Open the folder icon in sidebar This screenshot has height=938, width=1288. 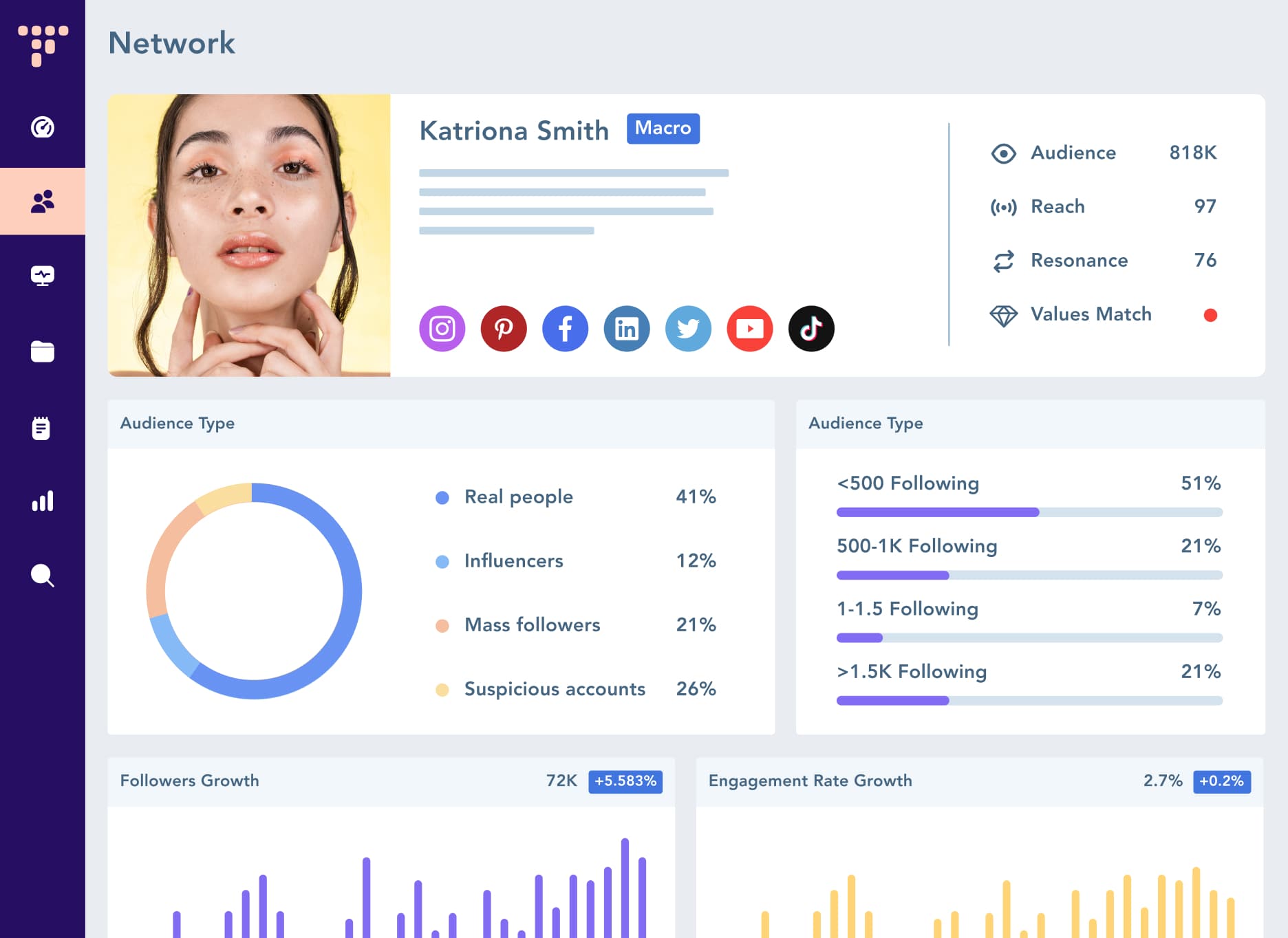[43, 351]
